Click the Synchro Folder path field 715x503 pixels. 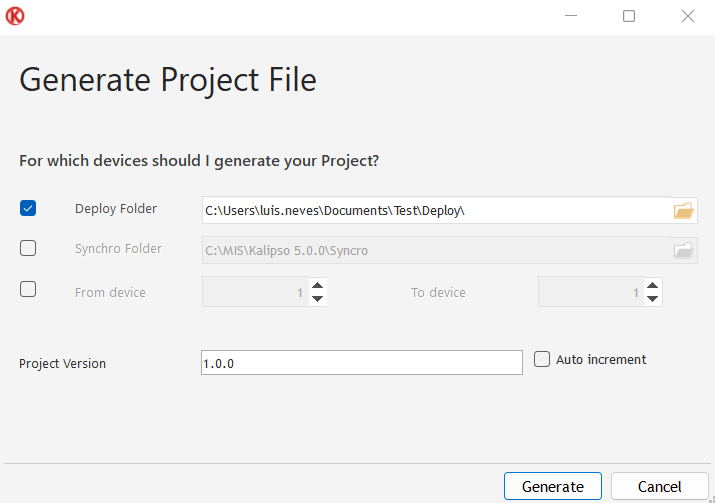(435, 250)
